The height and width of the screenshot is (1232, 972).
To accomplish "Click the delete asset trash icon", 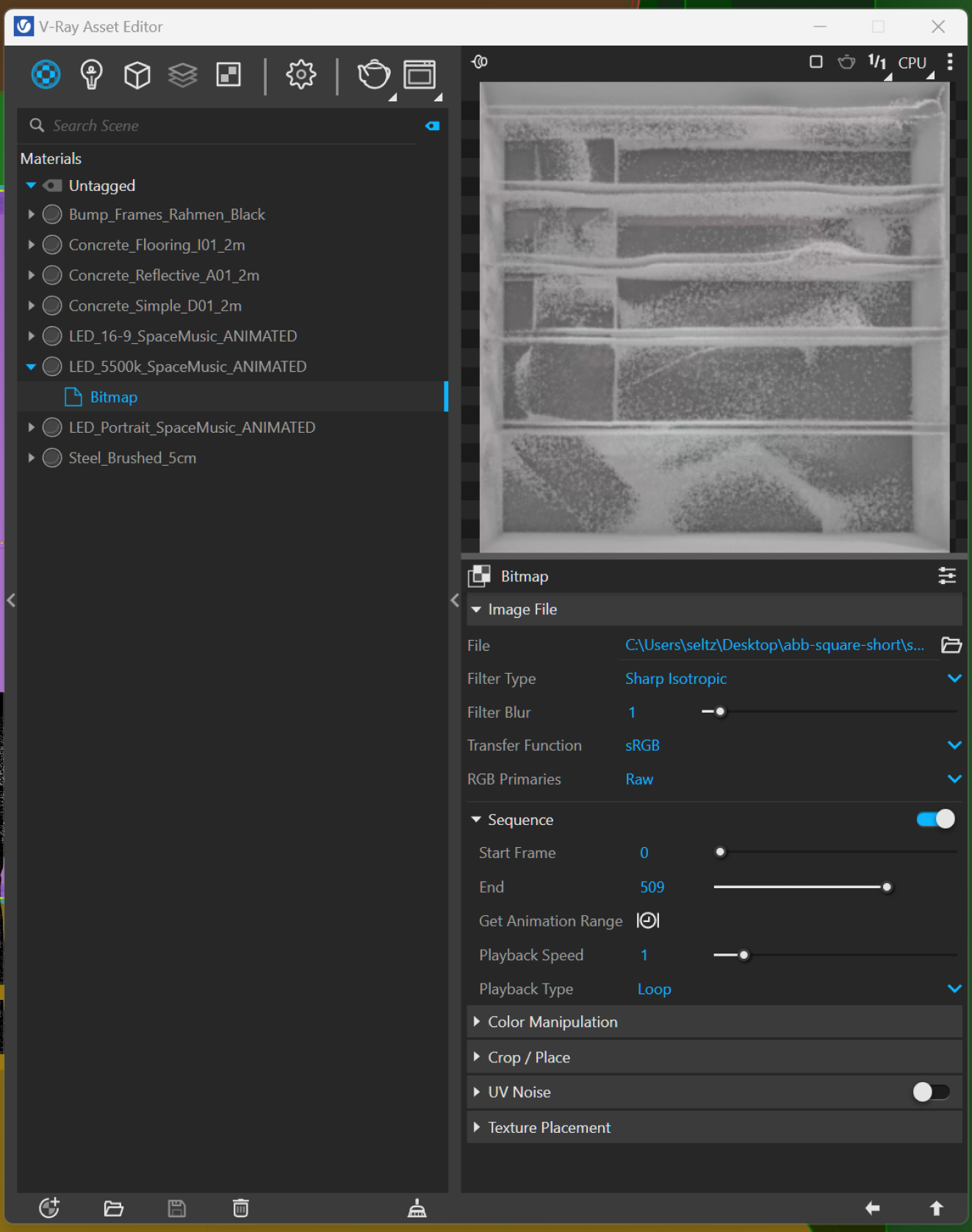I will (240, 1208).
